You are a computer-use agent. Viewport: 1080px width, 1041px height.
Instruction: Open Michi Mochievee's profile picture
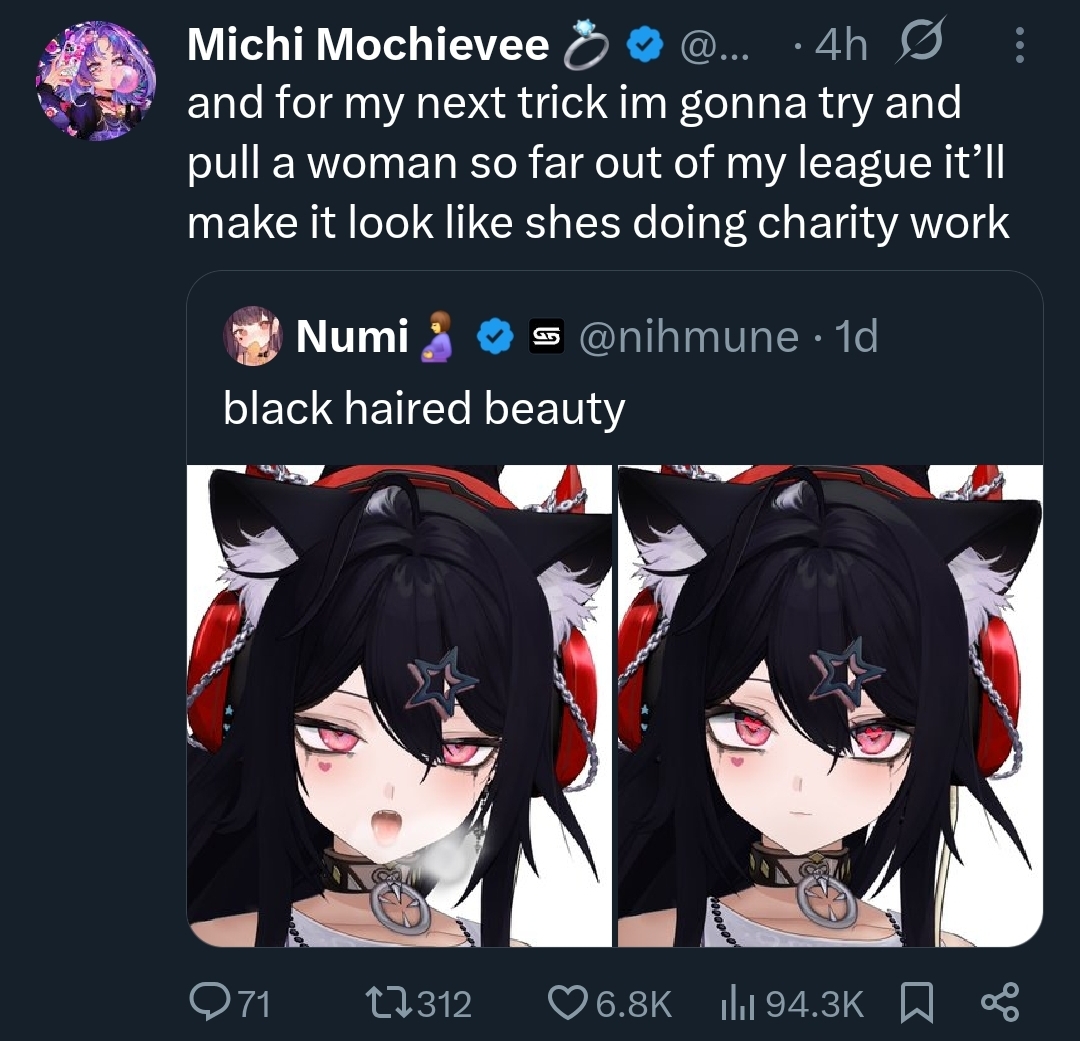click(x=96, y=81)
